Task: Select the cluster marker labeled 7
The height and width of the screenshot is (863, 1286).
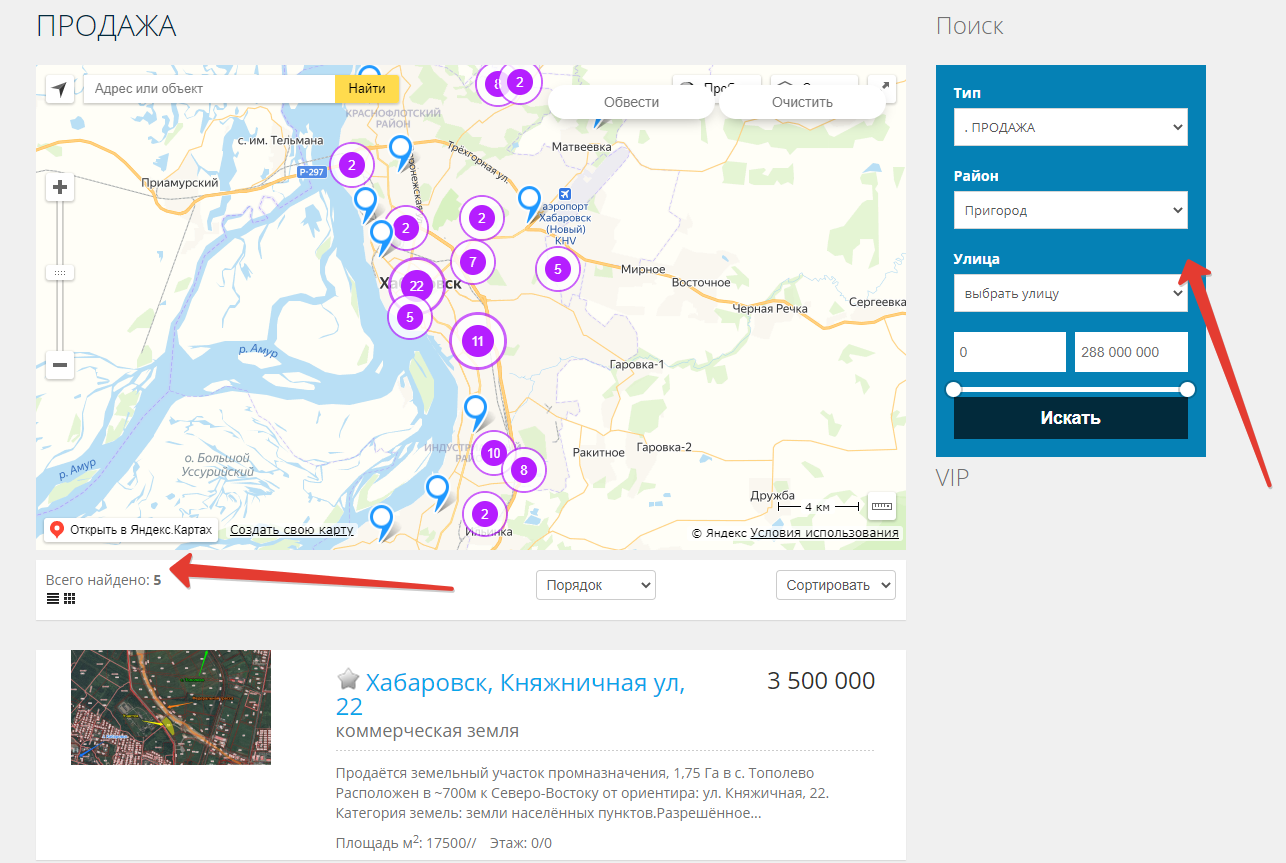Action: click(x=472, y=262)
